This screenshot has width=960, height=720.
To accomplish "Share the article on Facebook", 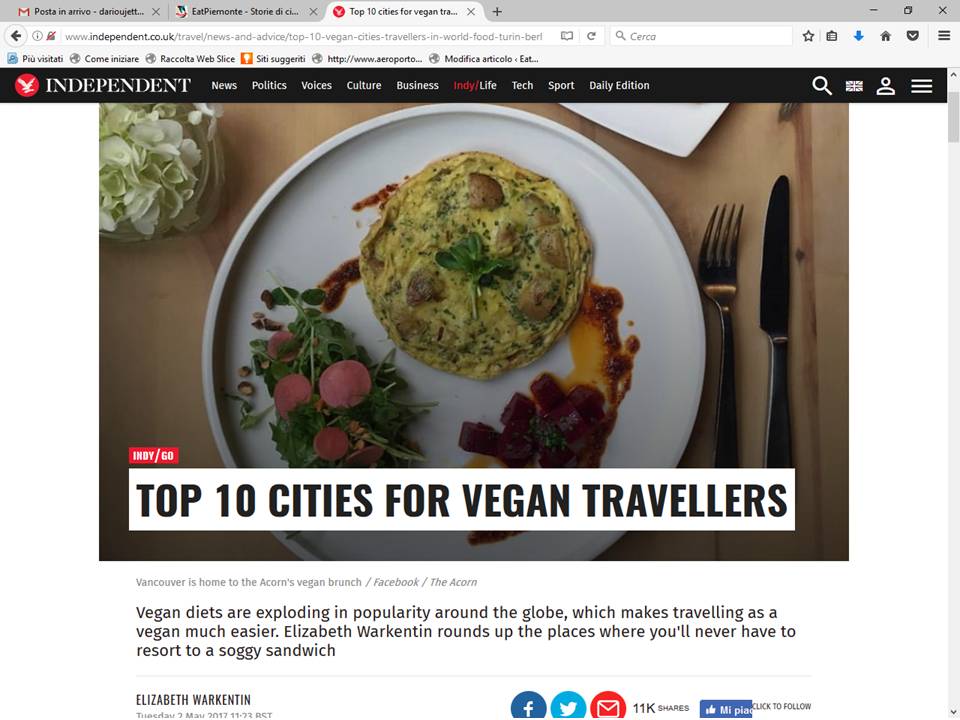I will pyautogui.click(x=528, y=706).
